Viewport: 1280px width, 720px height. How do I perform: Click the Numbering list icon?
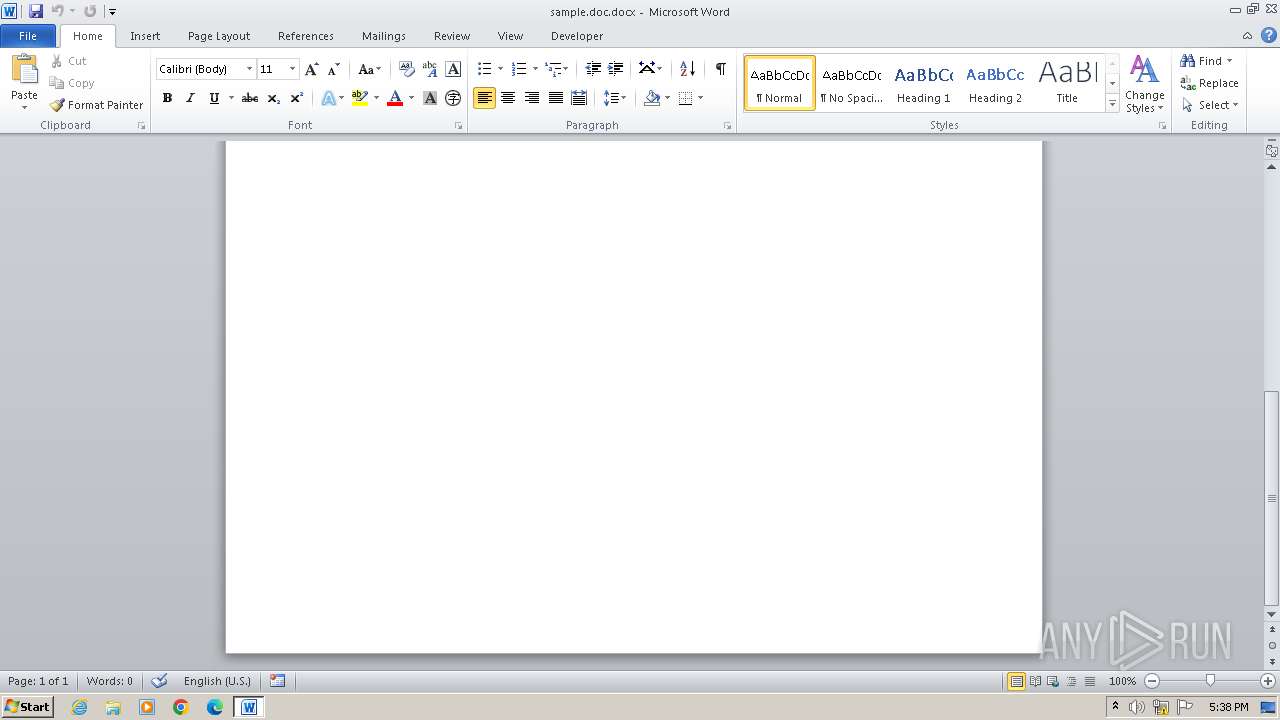(x=518, y=69)
